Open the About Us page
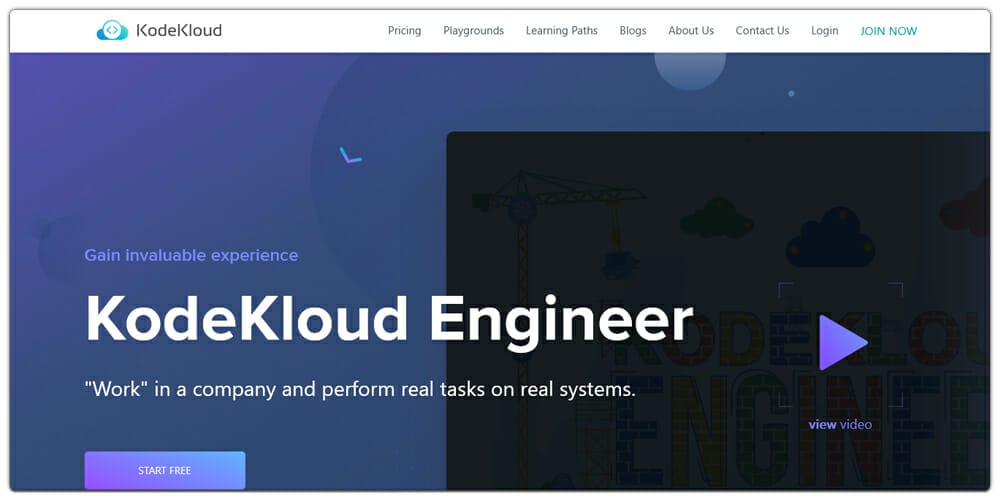The height and width of the screenshot is (500, 1000). click(x=690, y=31)
